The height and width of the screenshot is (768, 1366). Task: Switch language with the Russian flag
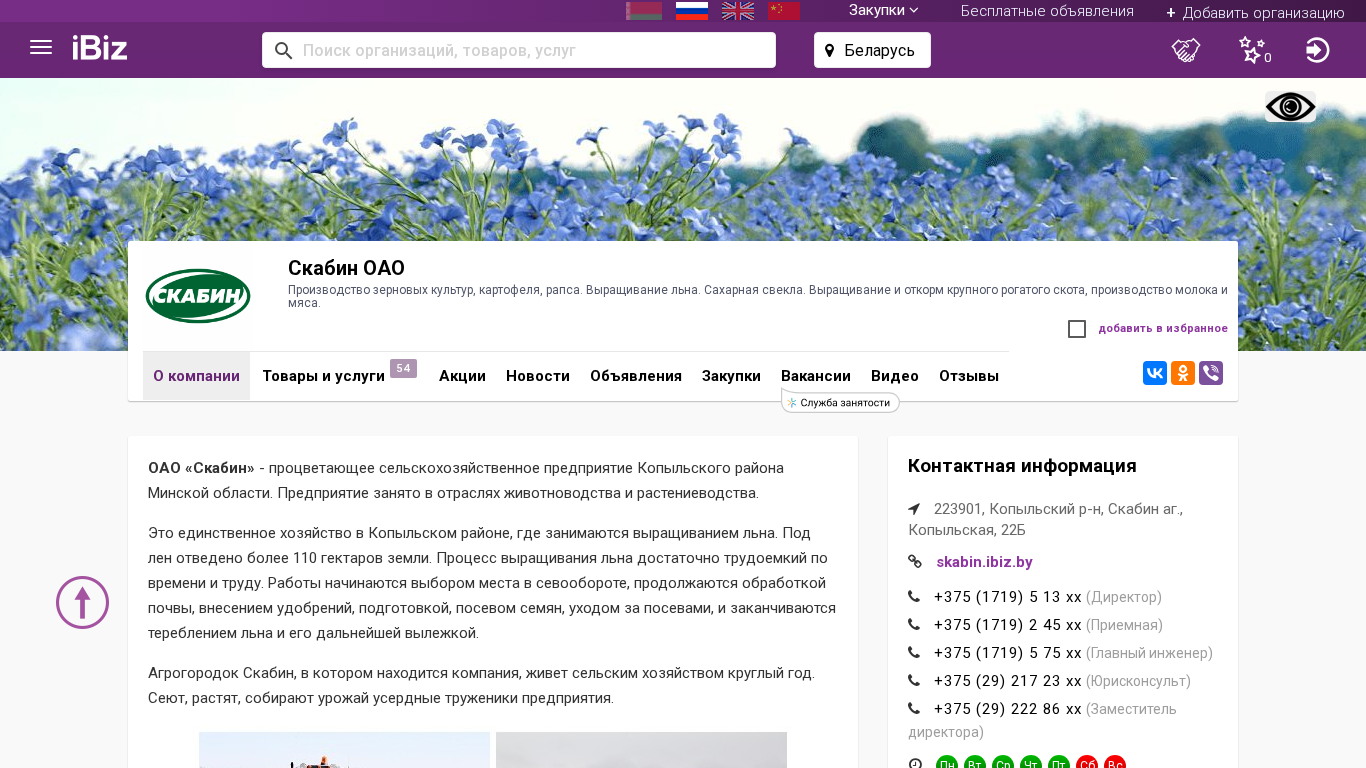(x=692, y=11)
